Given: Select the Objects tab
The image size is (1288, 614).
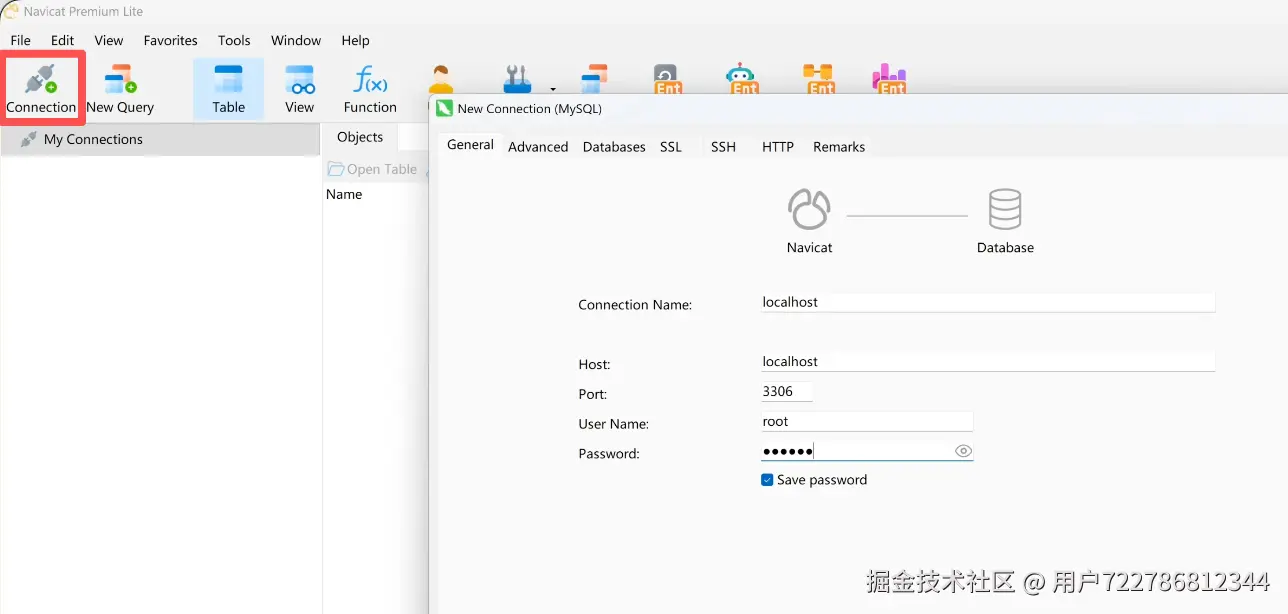Looking at the screenshot, I should [360, 137].
